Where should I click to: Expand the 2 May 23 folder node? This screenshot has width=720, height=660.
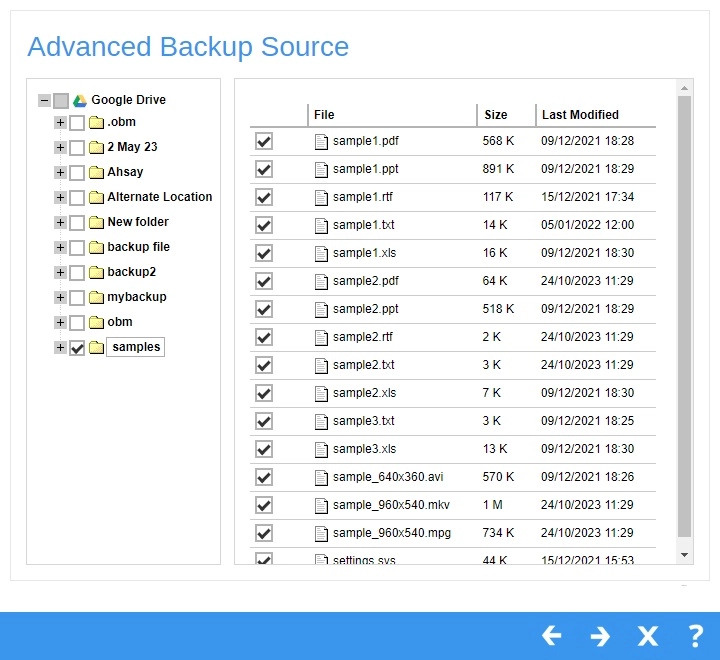[x=60, y=147]
